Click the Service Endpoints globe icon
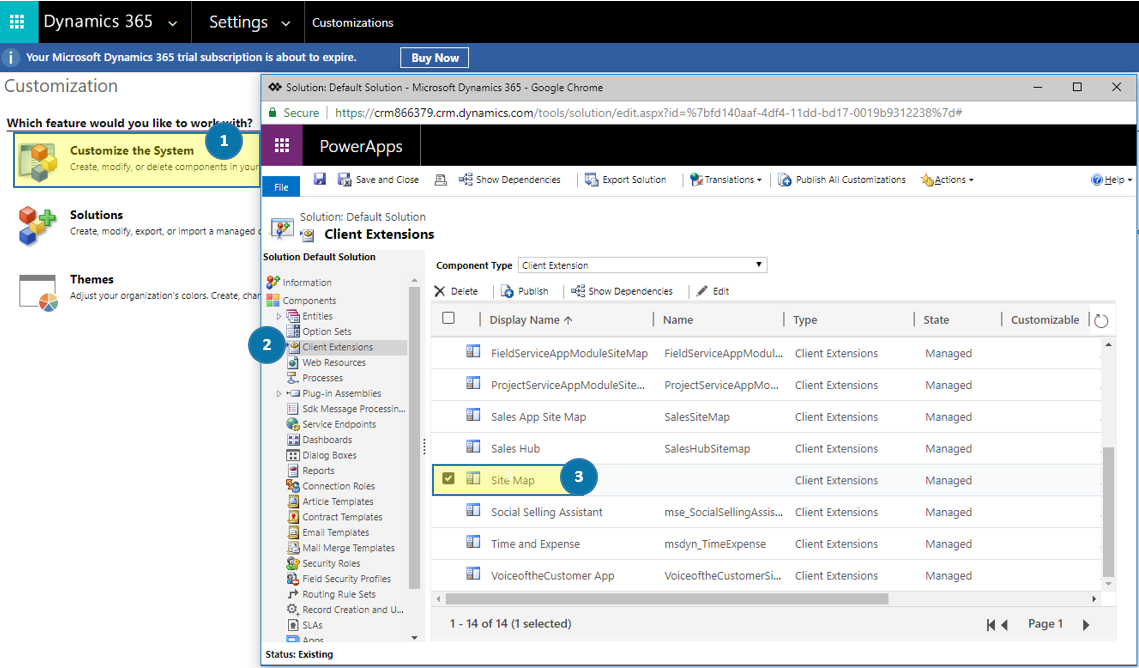The height and width of the screenshot is (668, 1139). coord(293,424)
